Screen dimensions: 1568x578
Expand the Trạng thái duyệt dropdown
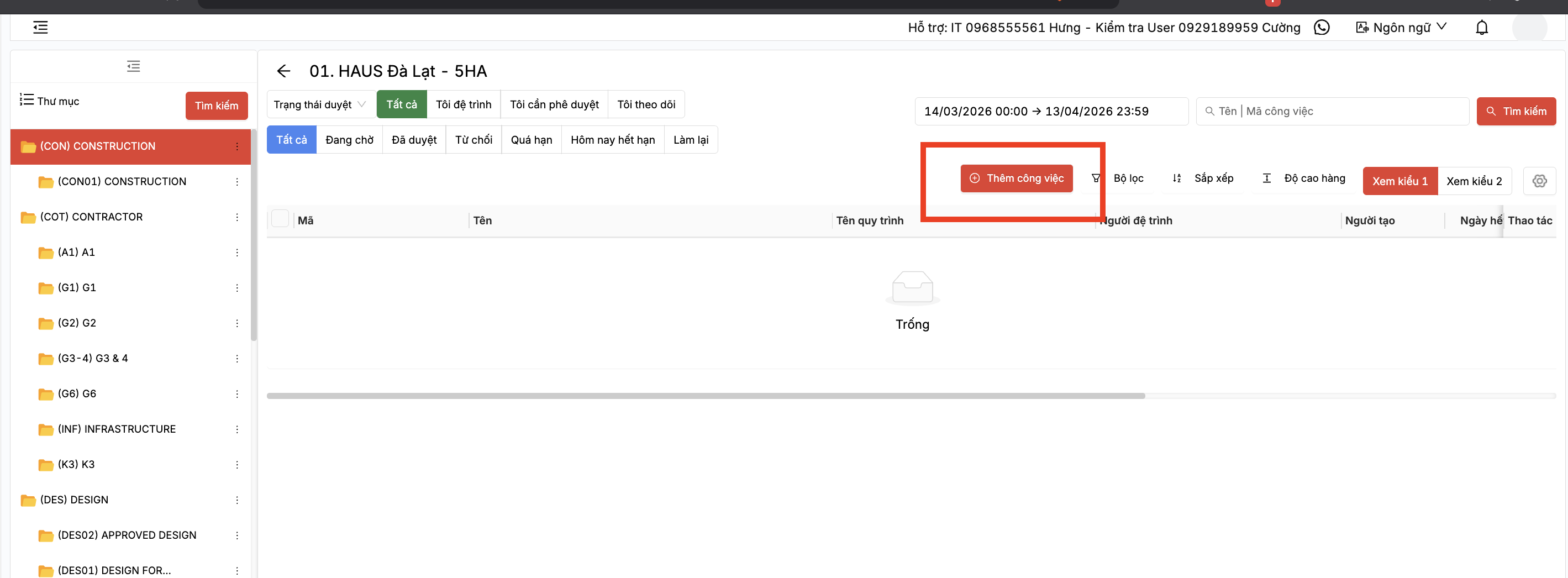[319, 104]
